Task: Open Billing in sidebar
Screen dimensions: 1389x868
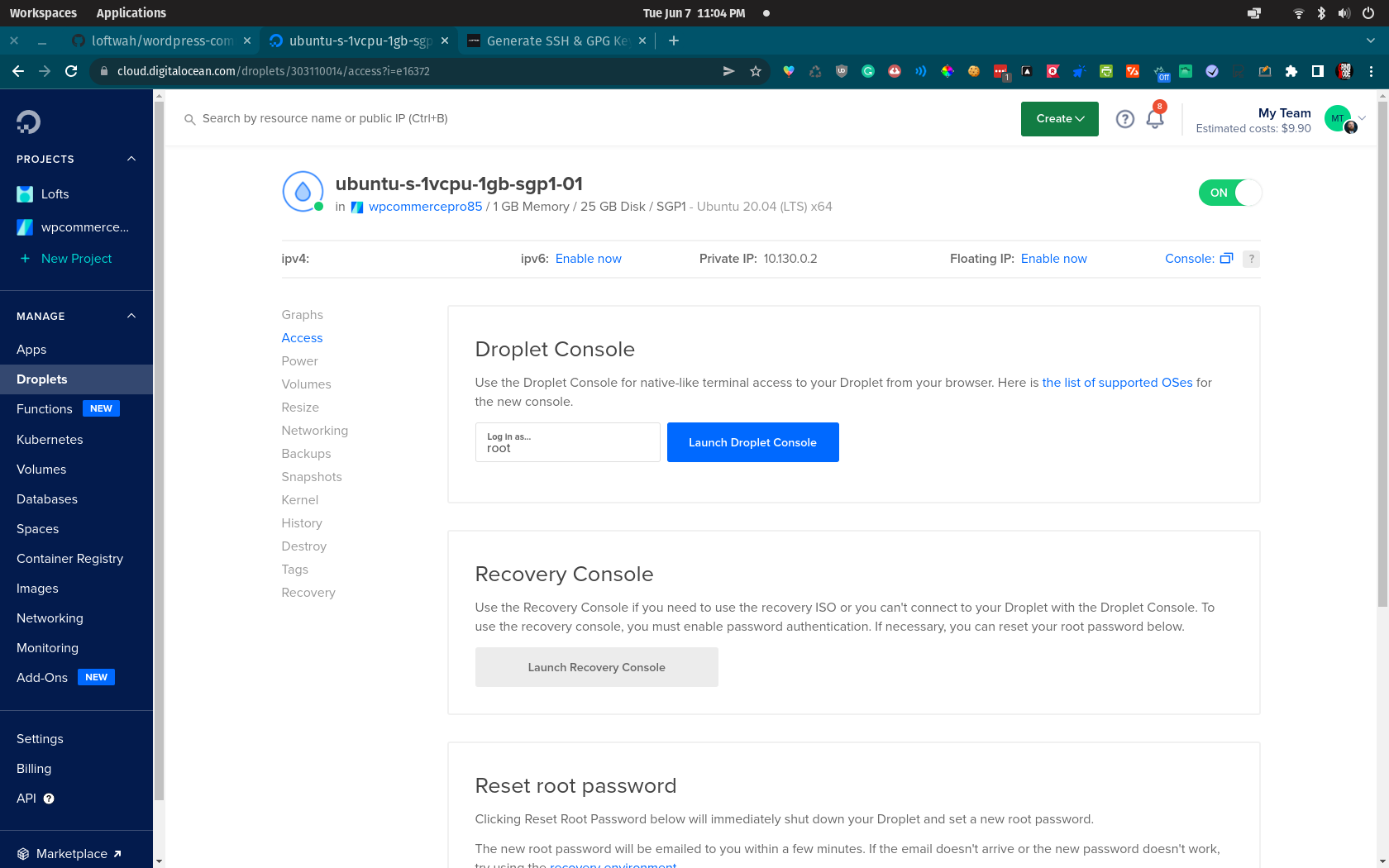Action: point(34,769)
